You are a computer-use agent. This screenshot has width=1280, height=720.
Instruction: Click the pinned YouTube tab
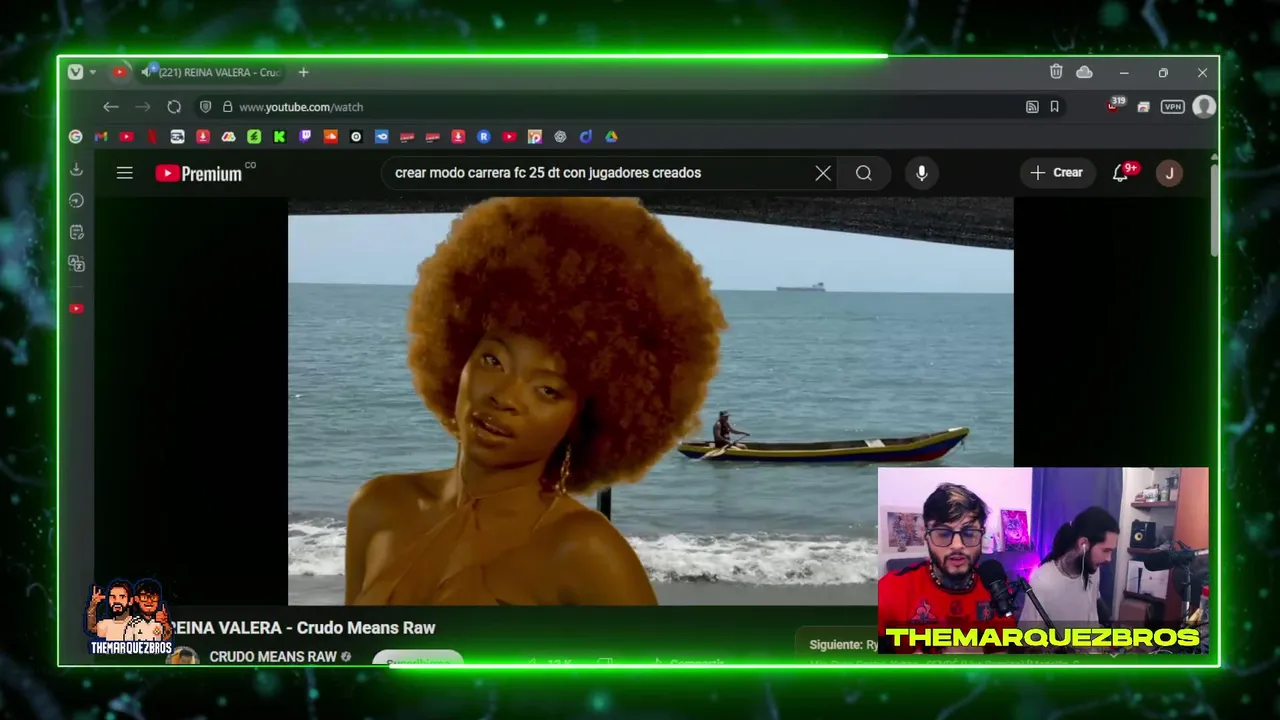click(x=120, y=72)
